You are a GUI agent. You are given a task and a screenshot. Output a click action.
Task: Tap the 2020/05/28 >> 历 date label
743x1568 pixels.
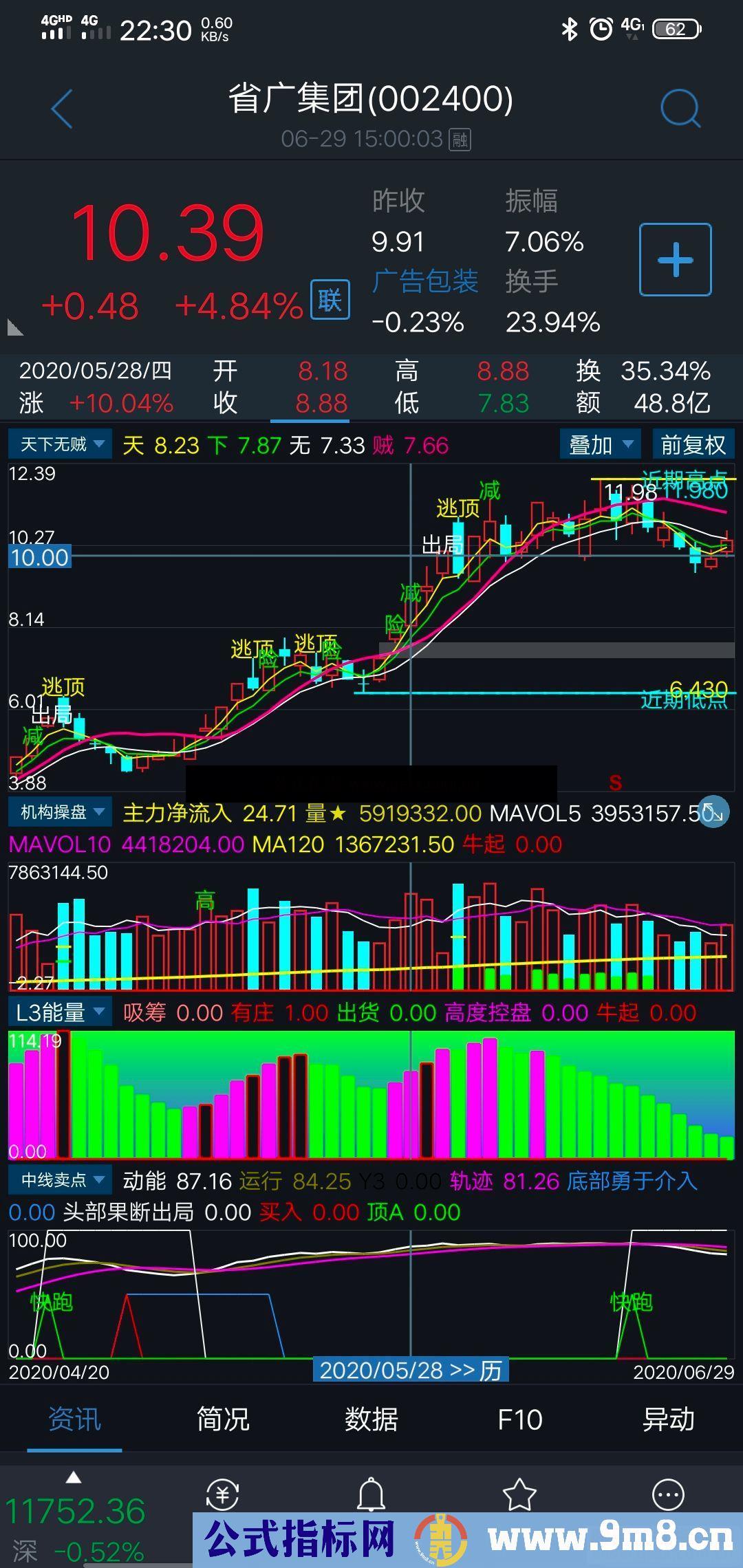pos(411,1369)
